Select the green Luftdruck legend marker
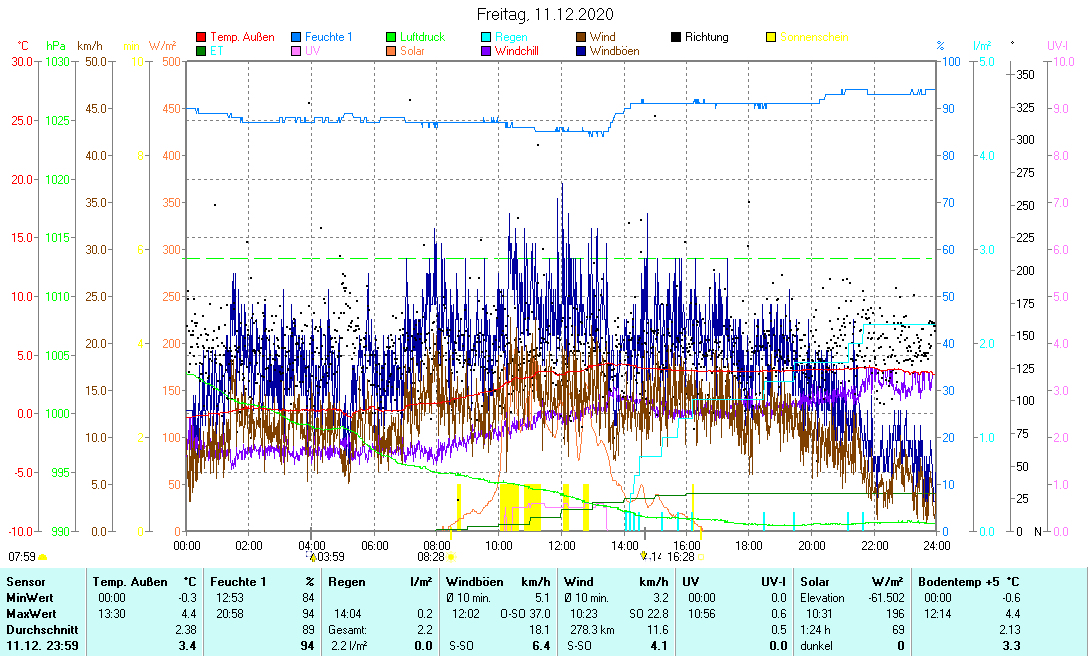The image size is (1088, 656). click(391, 37)
